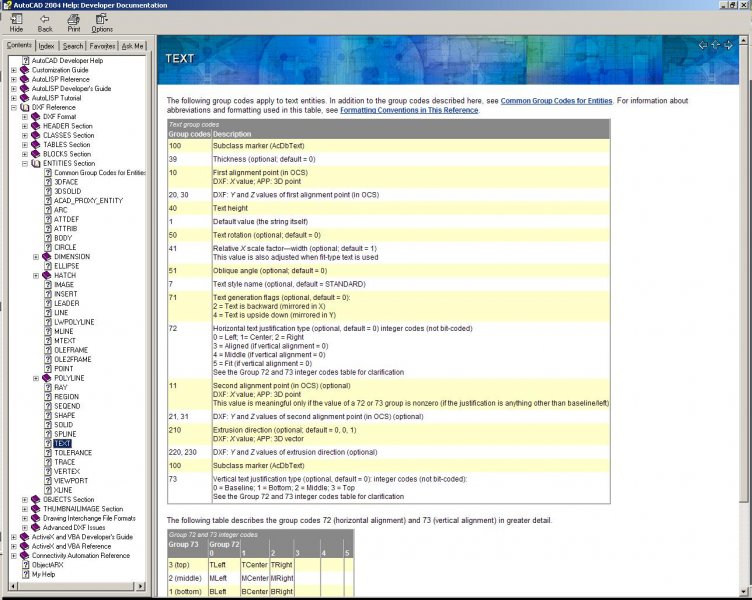The height and width of the screenshot is (600, 752).
Task: Click the Connectivity Automation Reference book icon
Action: point(24,555)
